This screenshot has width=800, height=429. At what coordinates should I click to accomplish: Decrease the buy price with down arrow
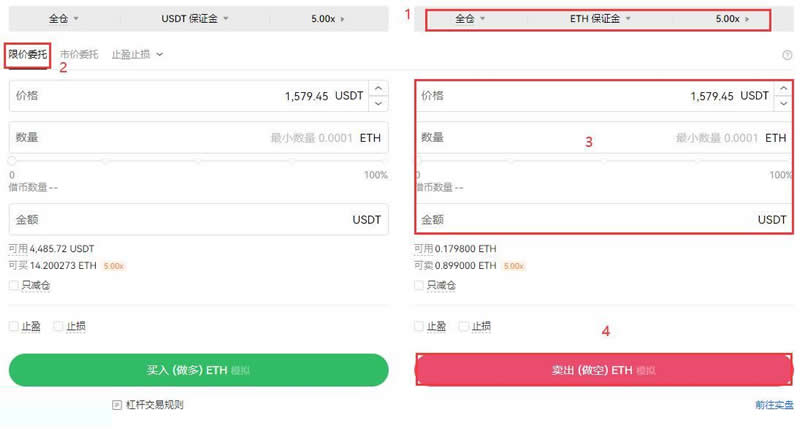[379, 103]
